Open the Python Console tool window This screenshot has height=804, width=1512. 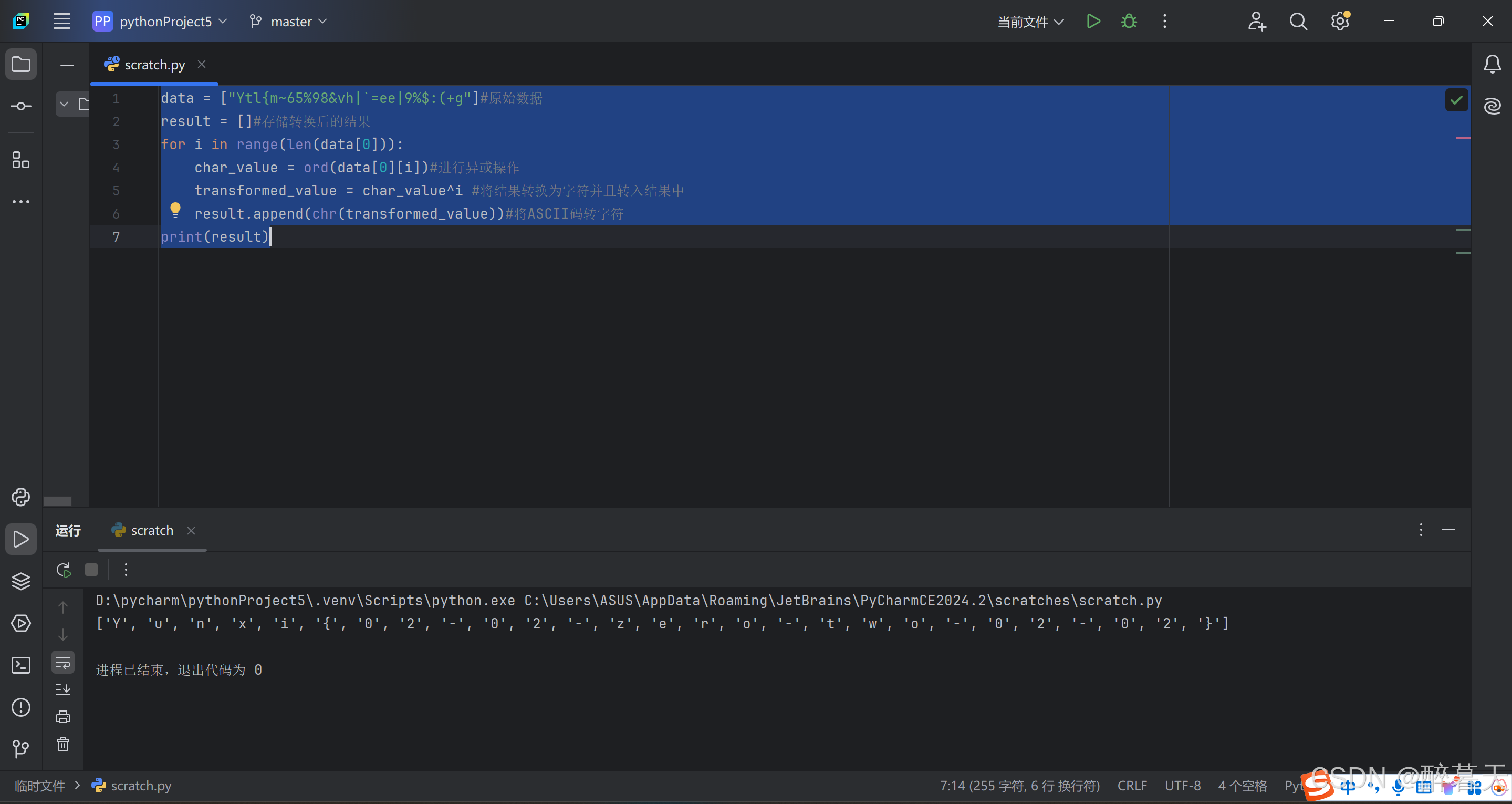click(20, 497)
